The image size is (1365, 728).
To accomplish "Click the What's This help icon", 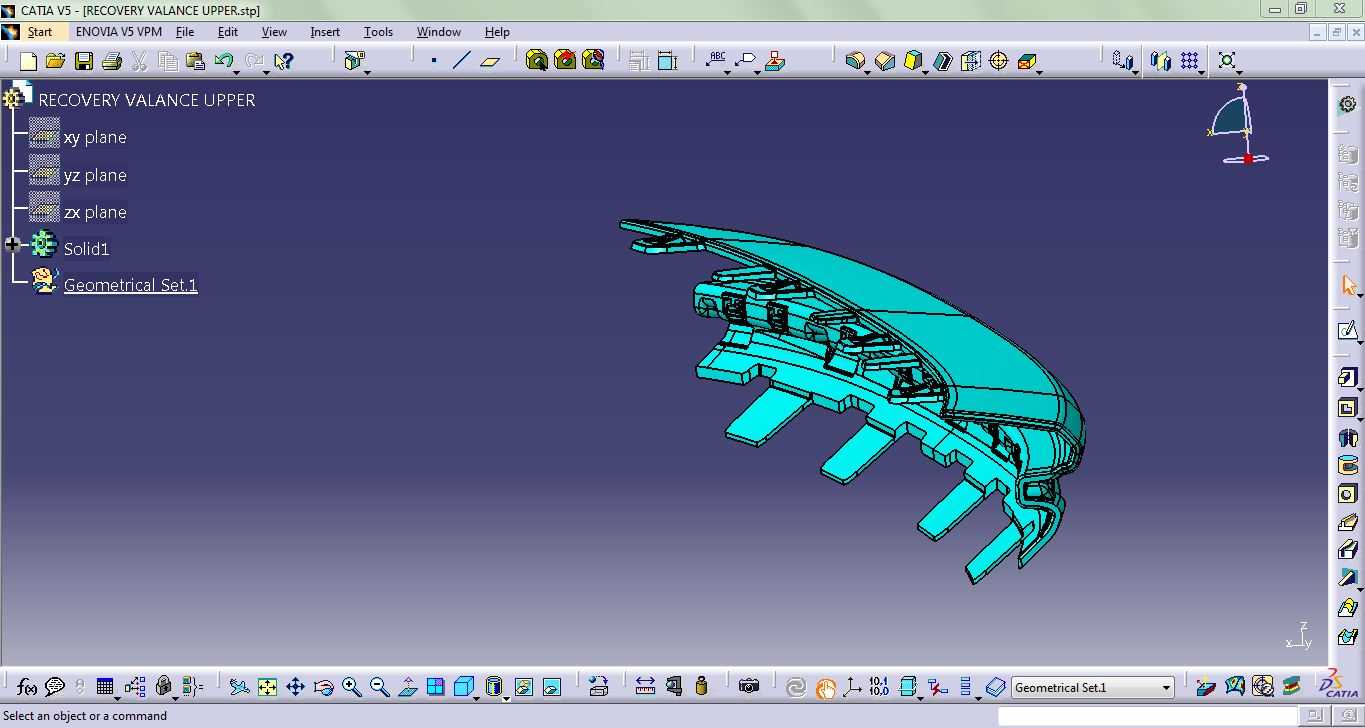I will point(284,61).
